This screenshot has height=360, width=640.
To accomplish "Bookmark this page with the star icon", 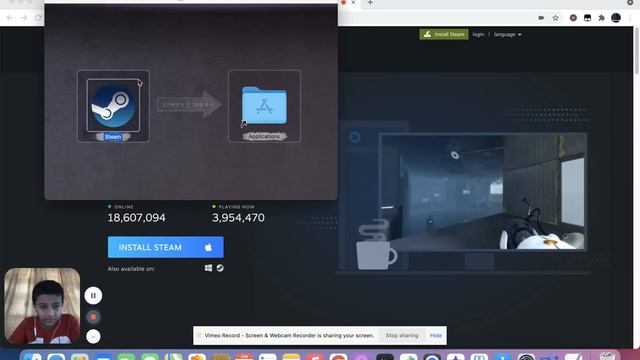I will pos(556,18).
